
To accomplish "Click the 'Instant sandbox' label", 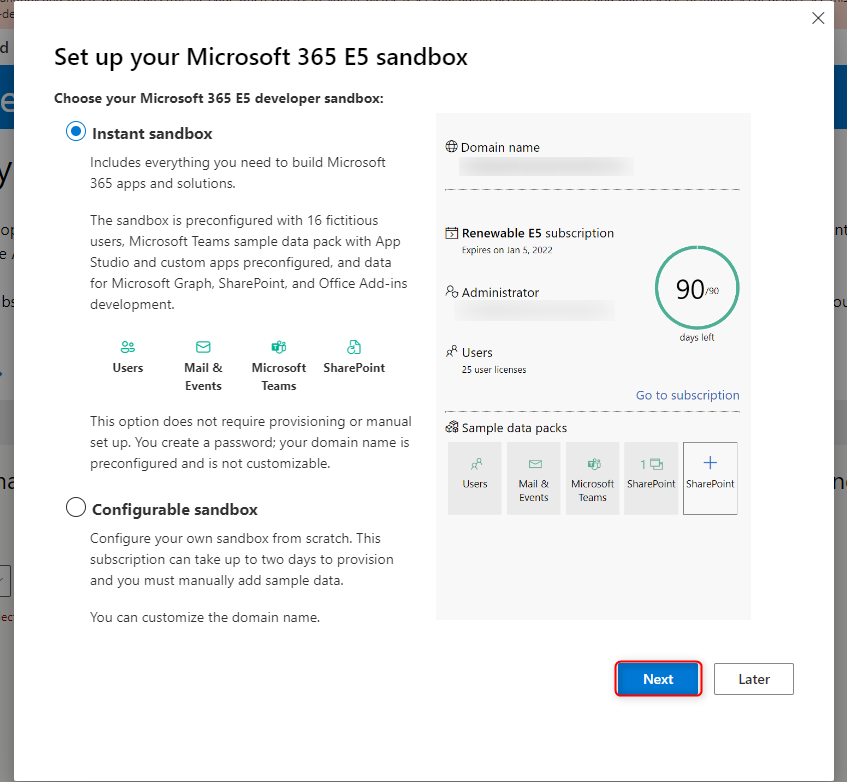I will [x=152, y=133].
